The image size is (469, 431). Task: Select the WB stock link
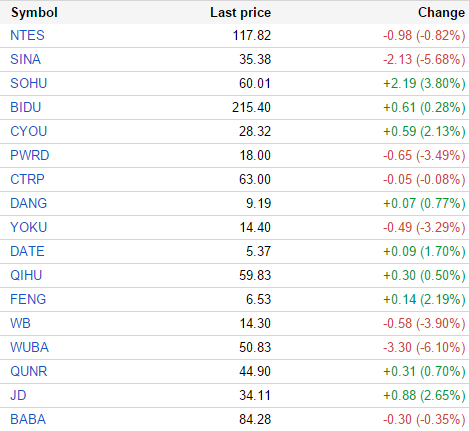(x=20, y=323)
